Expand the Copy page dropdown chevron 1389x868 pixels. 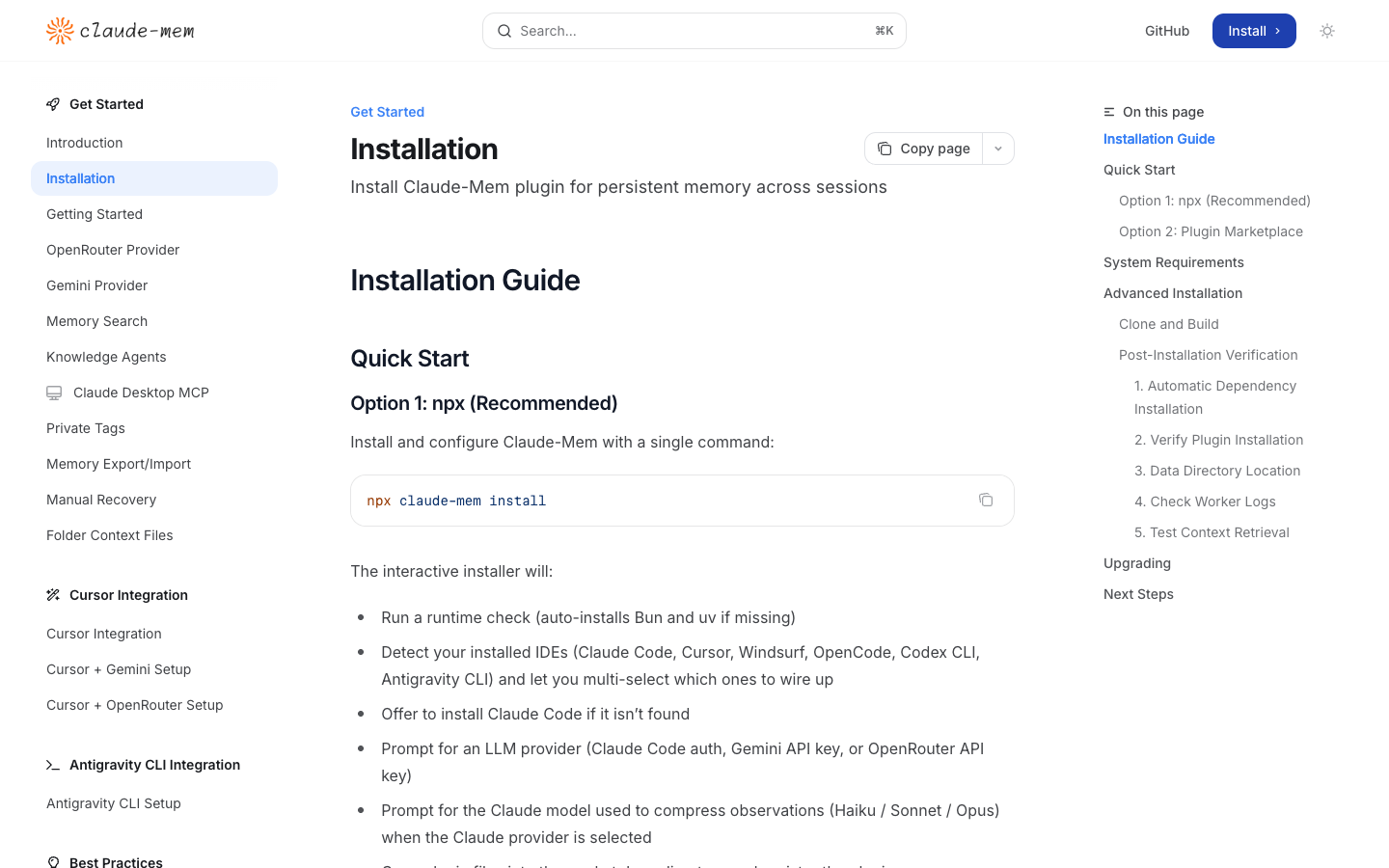point(998,149)
